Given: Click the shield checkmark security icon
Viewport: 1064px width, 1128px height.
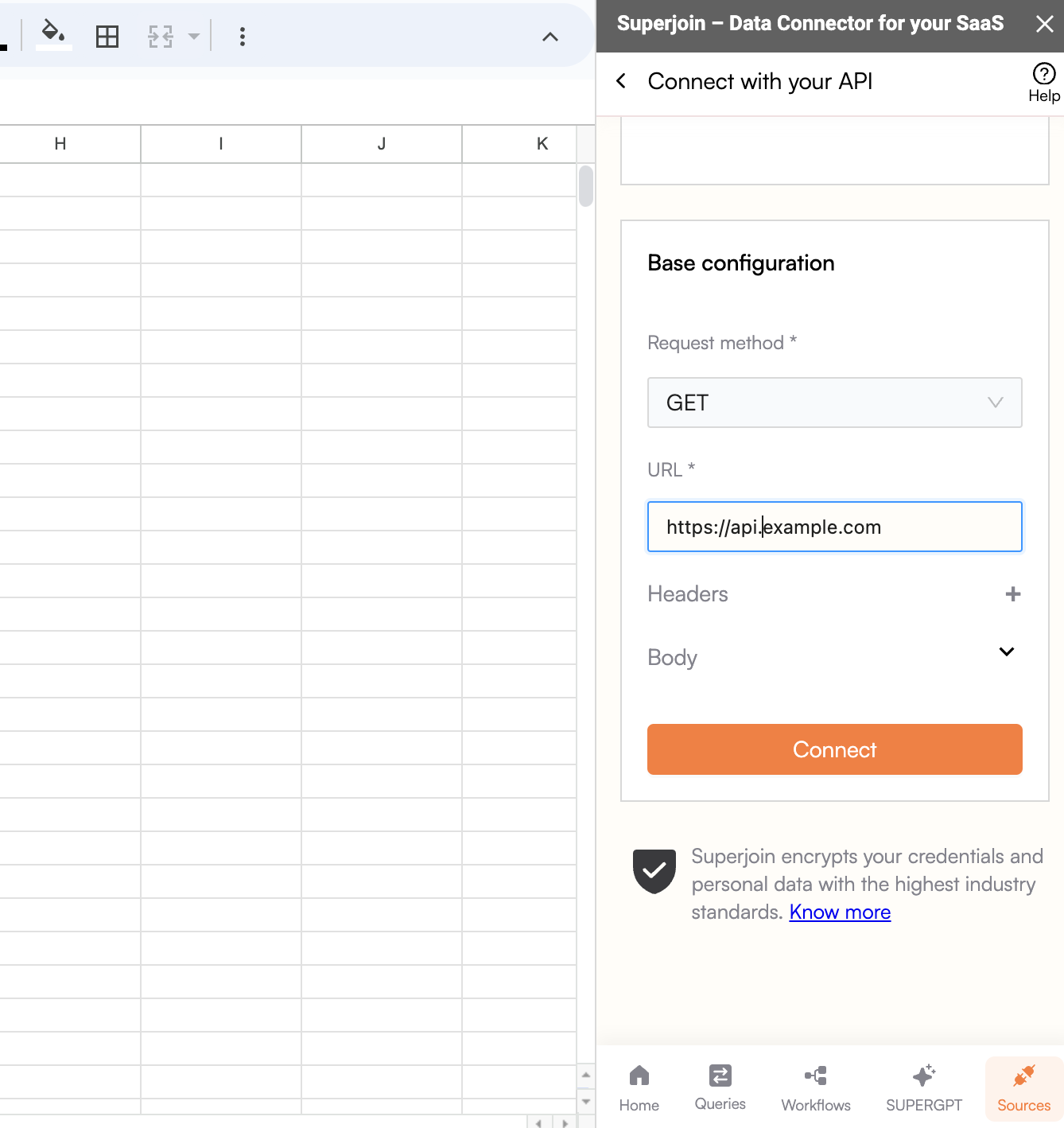Looking at the screenshot, I should (x=654, y=871).
